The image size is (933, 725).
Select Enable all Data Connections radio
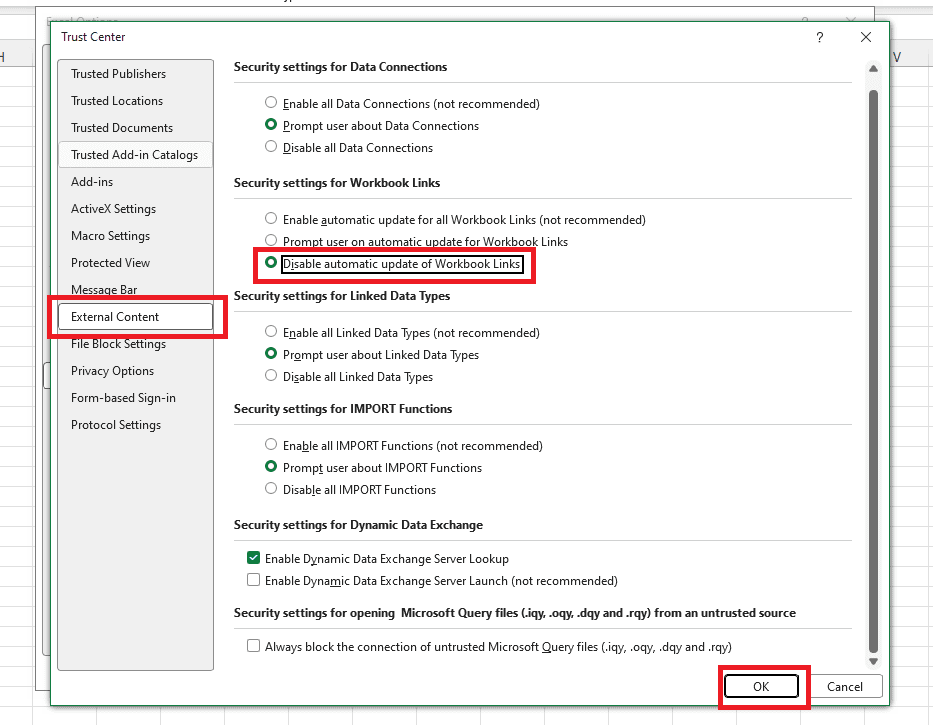[271, 102]
